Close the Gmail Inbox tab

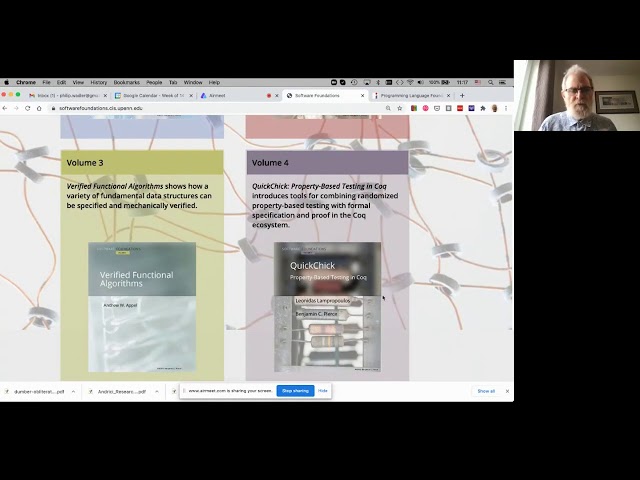point(105,96)
